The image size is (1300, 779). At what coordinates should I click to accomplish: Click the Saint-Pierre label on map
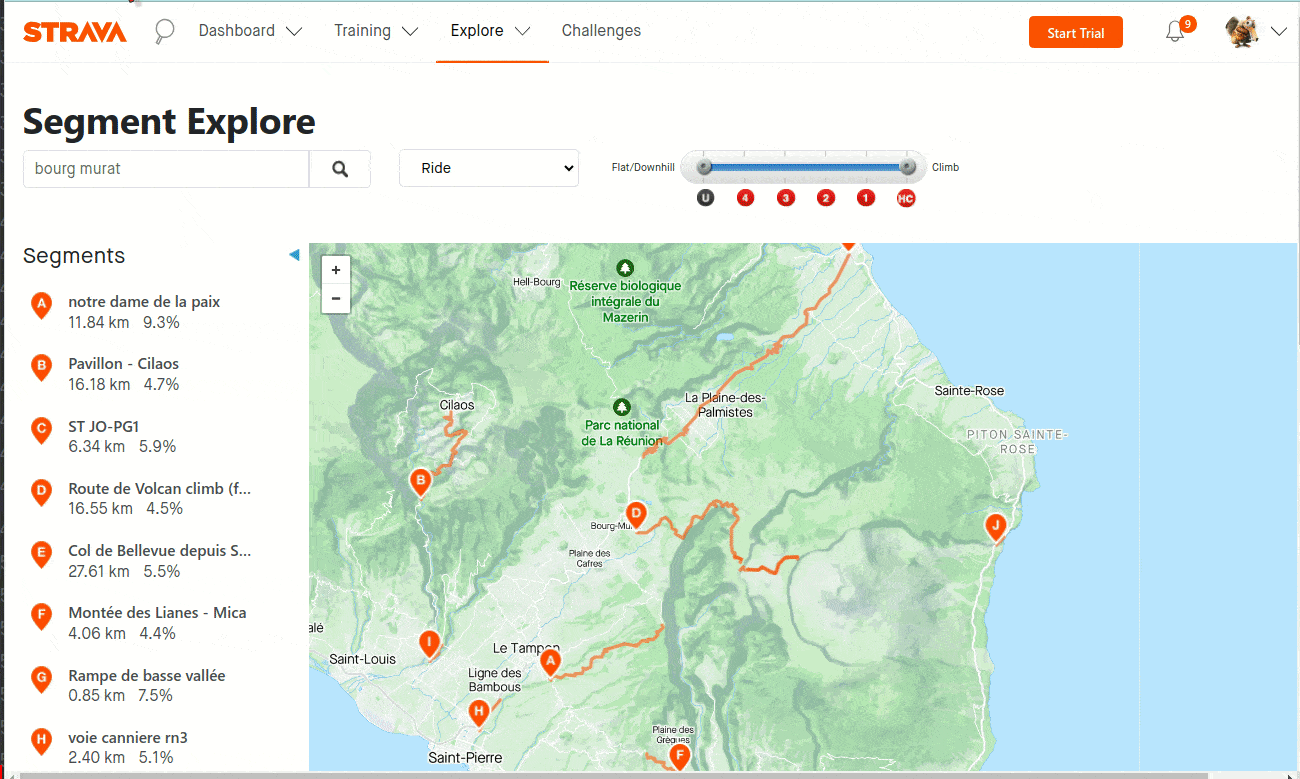[465, 757]
